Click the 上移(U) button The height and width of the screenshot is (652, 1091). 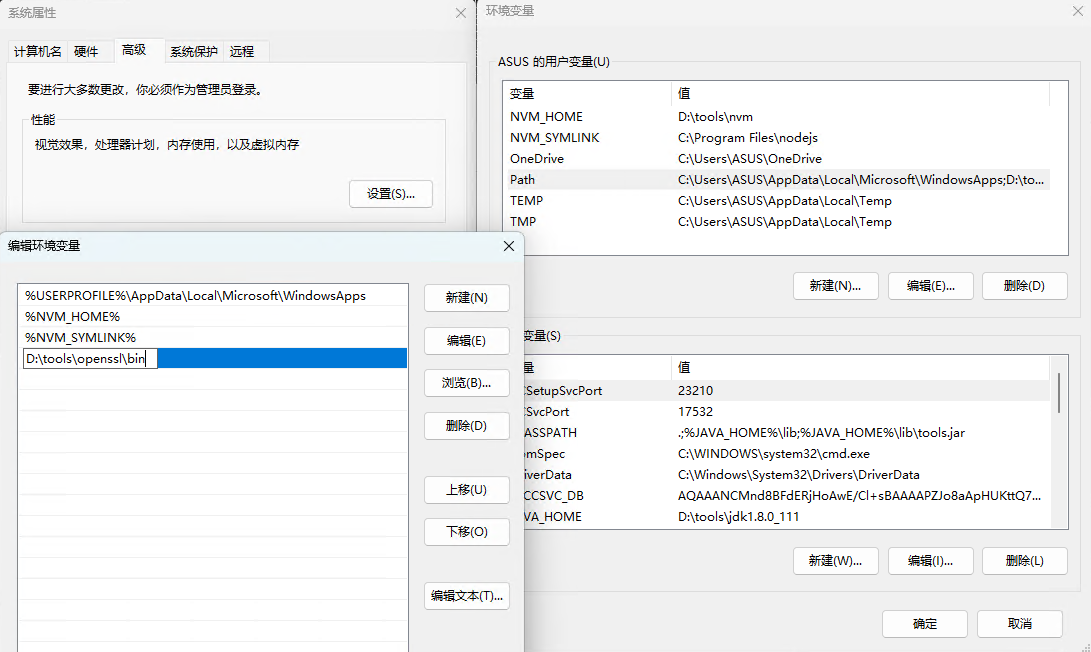coord(467,490)
